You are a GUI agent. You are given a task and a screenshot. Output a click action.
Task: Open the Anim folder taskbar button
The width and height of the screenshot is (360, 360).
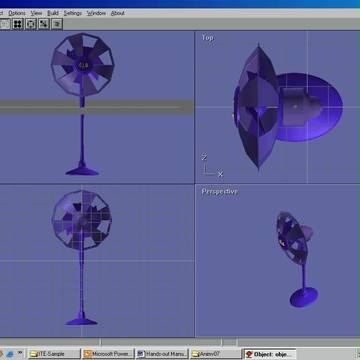click(x=216, y=354)
